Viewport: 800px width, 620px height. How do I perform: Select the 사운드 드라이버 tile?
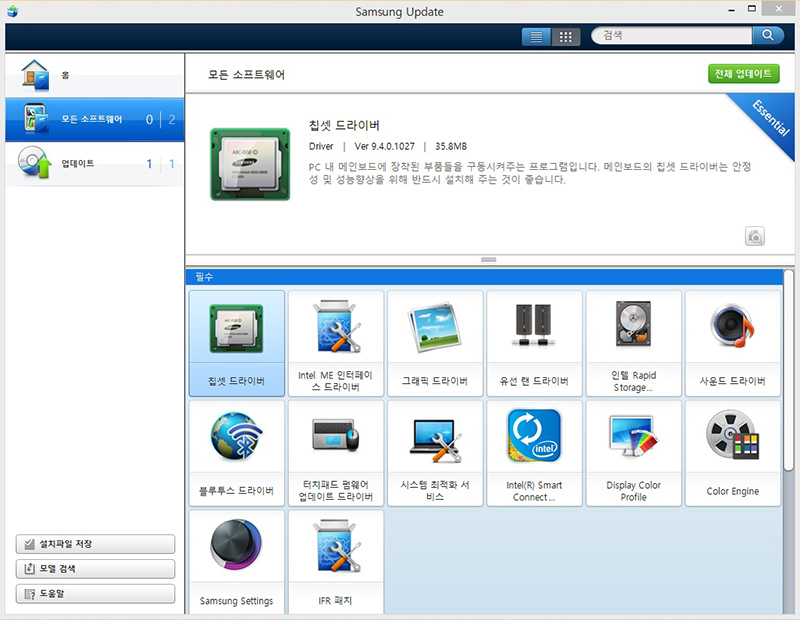(x=733, y=343)
